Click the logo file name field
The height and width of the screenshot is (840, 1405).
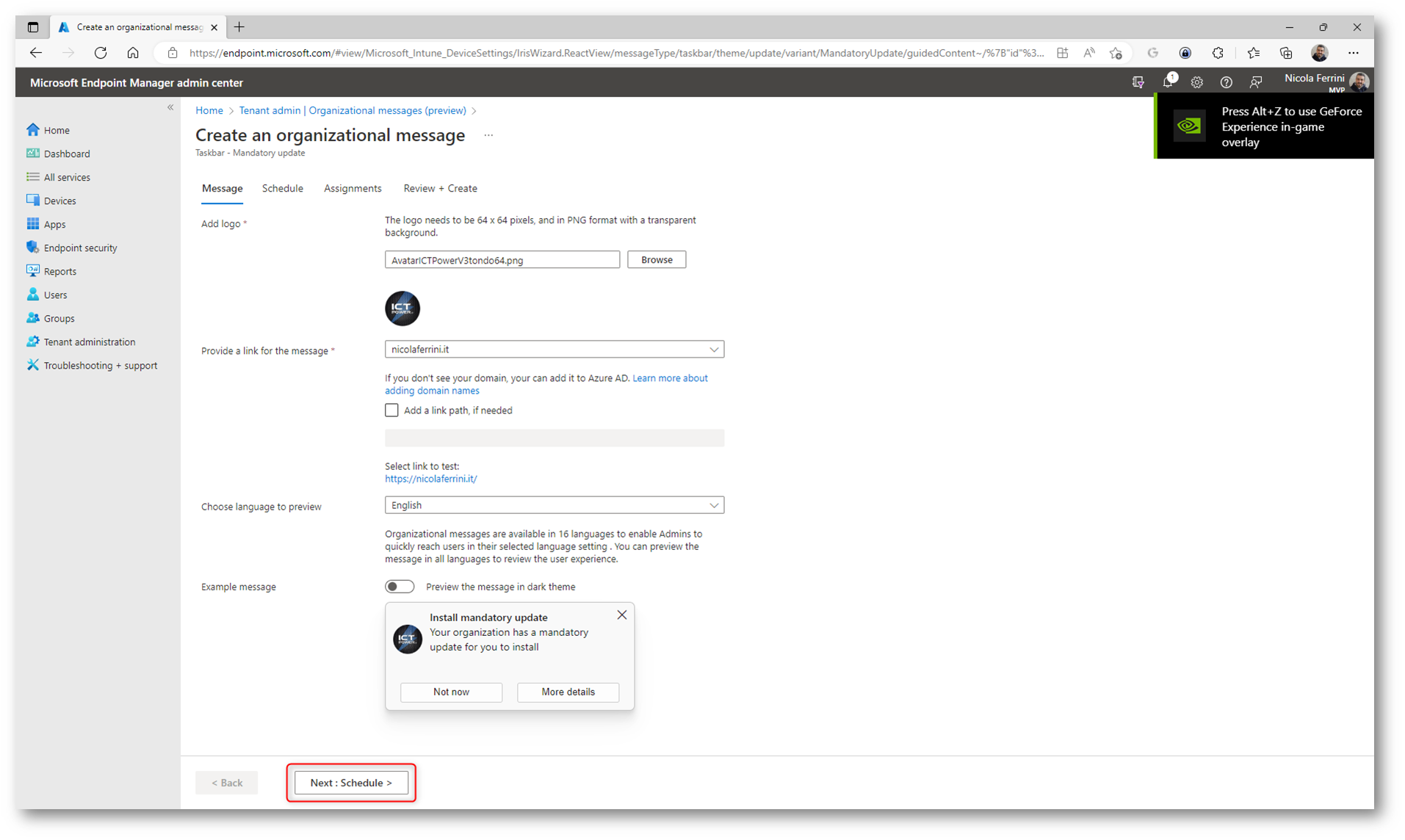click(502, 260)
